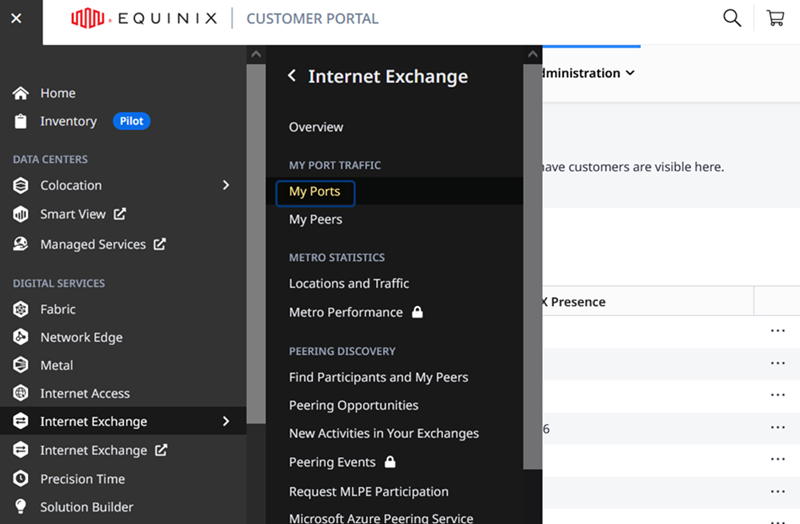This screenshot has width=800, height=524.
Task: Click the Precision Time clock icon
Action: [x=20, y=479]
